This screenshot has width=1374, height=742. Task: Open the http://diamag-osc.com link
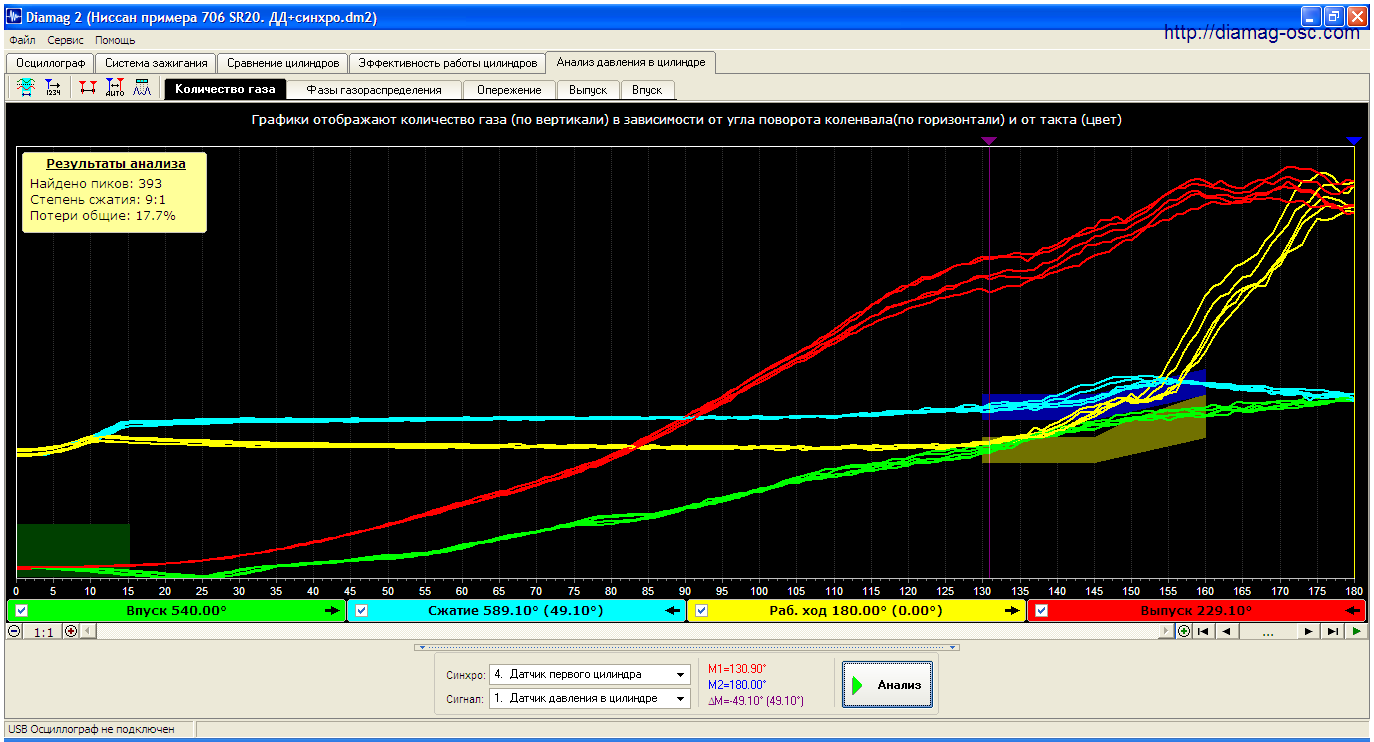1262,32
